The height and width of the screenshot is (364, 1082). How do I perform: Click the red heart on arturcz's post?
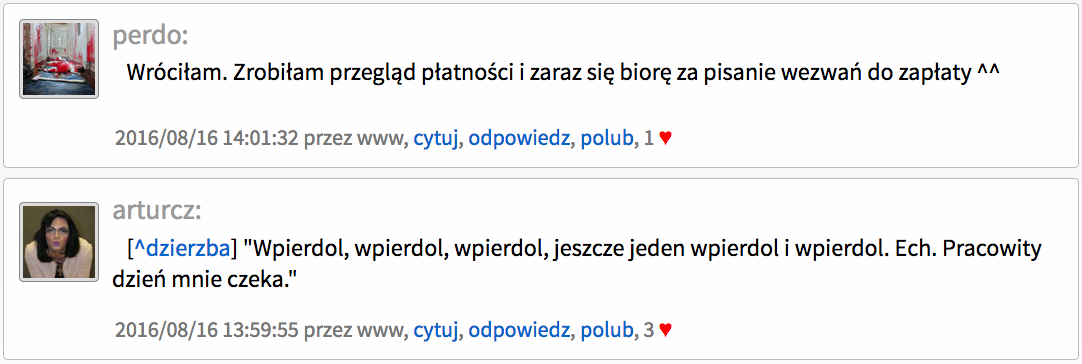pyautogui.click(x=665, y=330)
